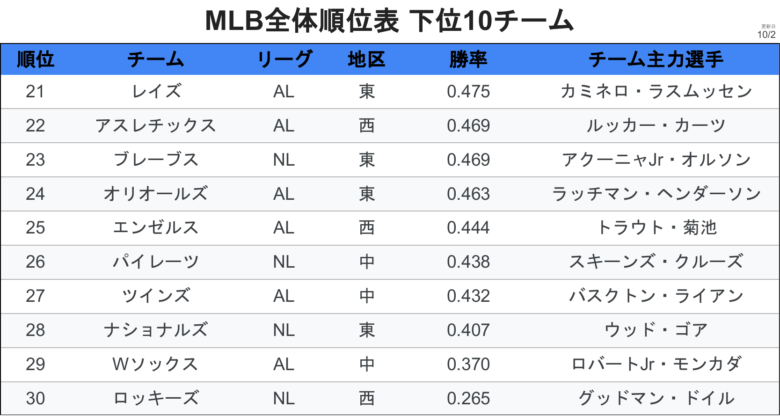Select the レイズ team cell
Image resolution: width=780 pixels, height=416 pixels.
click(155, 92)
